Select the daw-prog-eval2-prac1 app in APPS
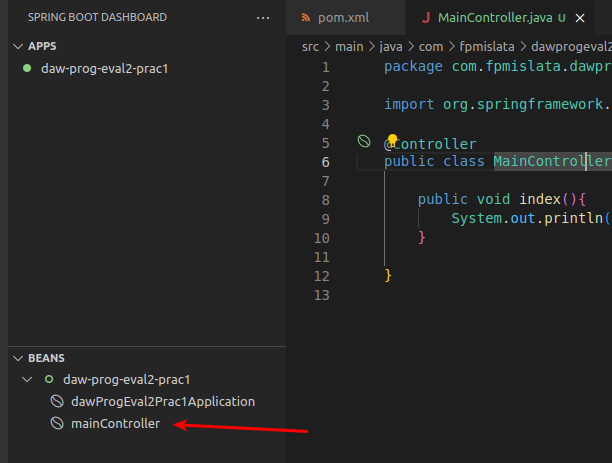The image size is (612, 463). [104, 69]
